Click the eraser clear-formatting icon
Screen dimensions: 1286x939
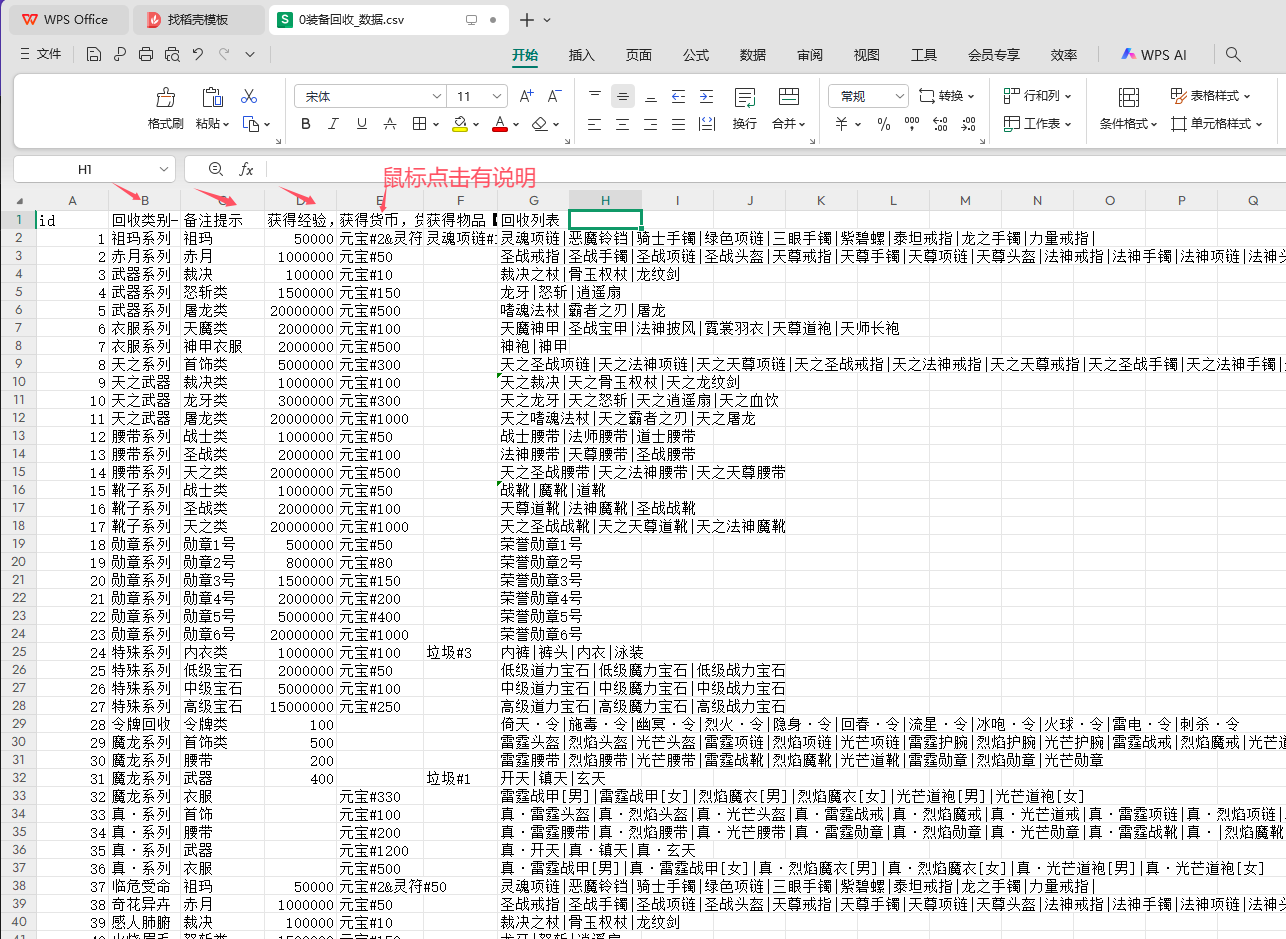[540, 124]
